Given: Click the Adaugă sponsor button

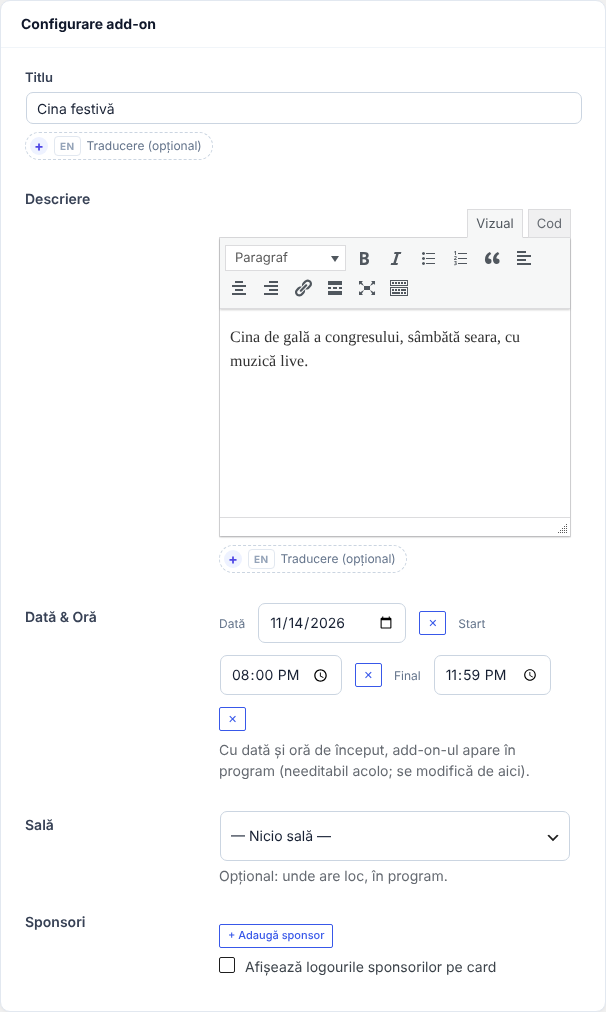Looking at the screenshot, I should click(x=276, y=936).
